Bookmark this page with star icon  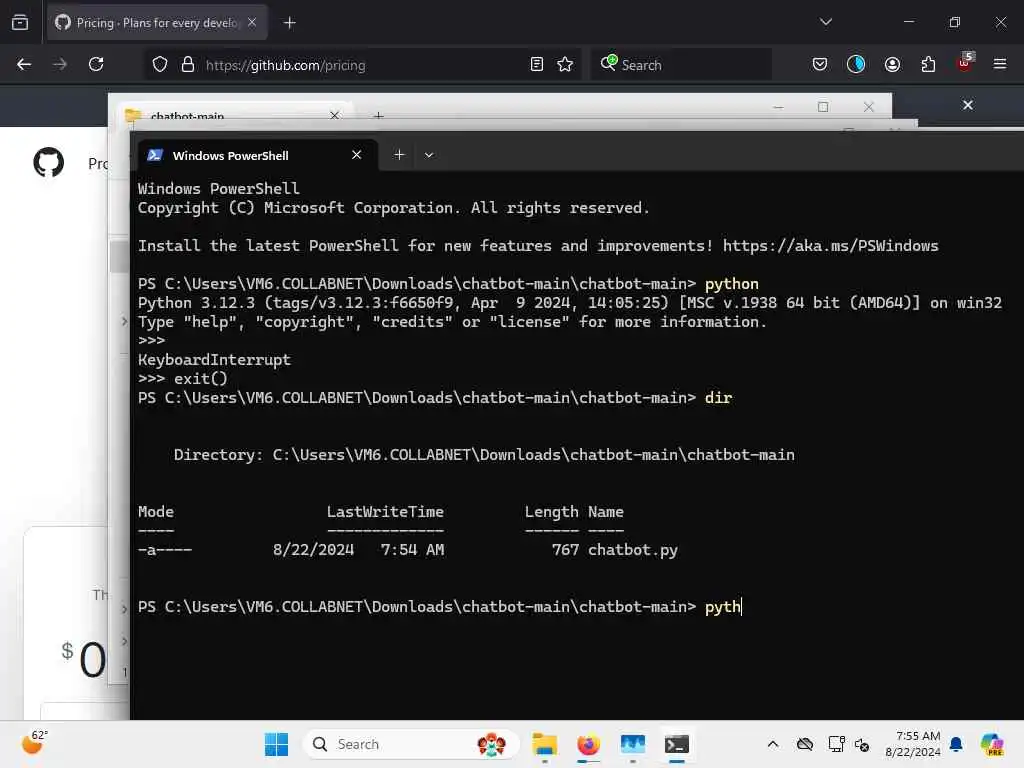point(566,65)
